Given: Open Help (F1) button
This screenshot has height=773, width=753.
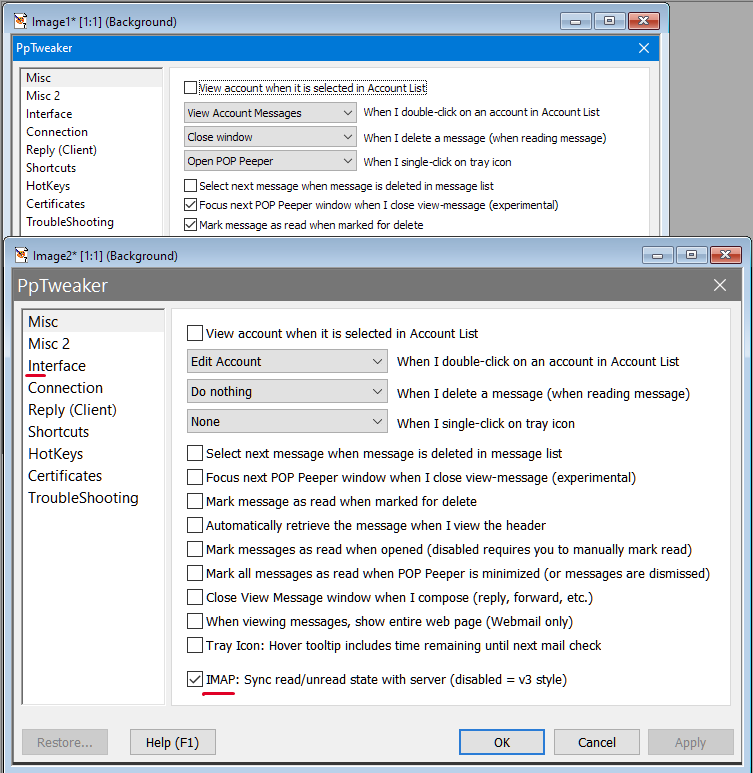Looking at the screenshot, I should point(173,742).
